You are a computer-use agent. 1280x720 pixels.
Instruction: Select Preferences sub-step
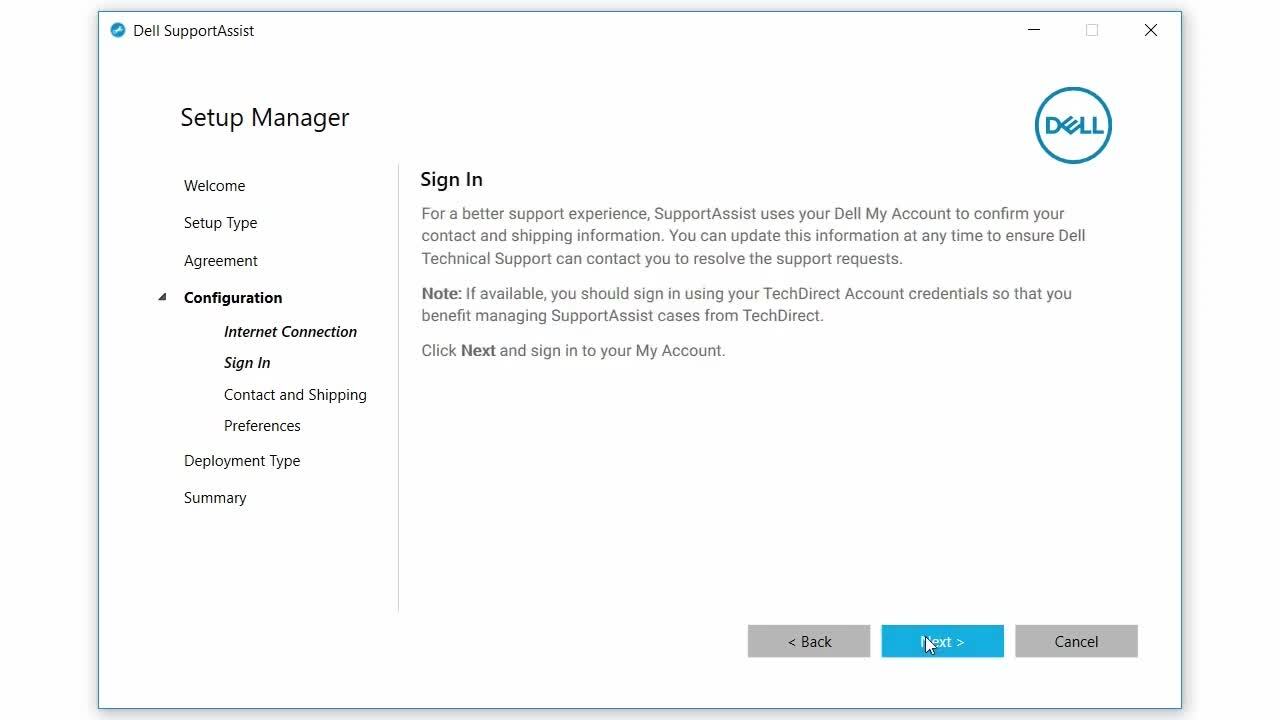[262, 426]
